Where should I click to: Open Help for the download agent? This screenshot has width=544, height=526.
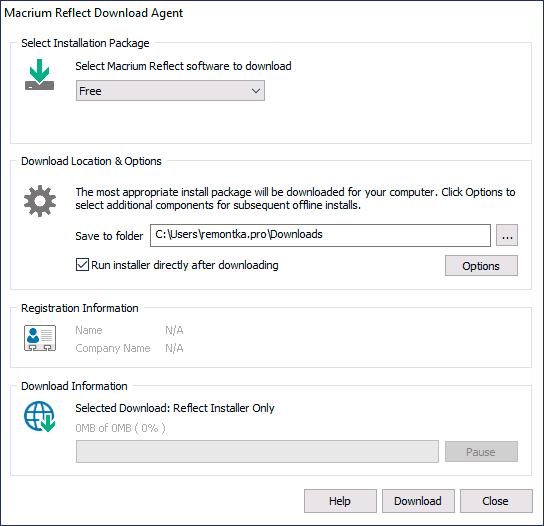click(x=340, y=501)
